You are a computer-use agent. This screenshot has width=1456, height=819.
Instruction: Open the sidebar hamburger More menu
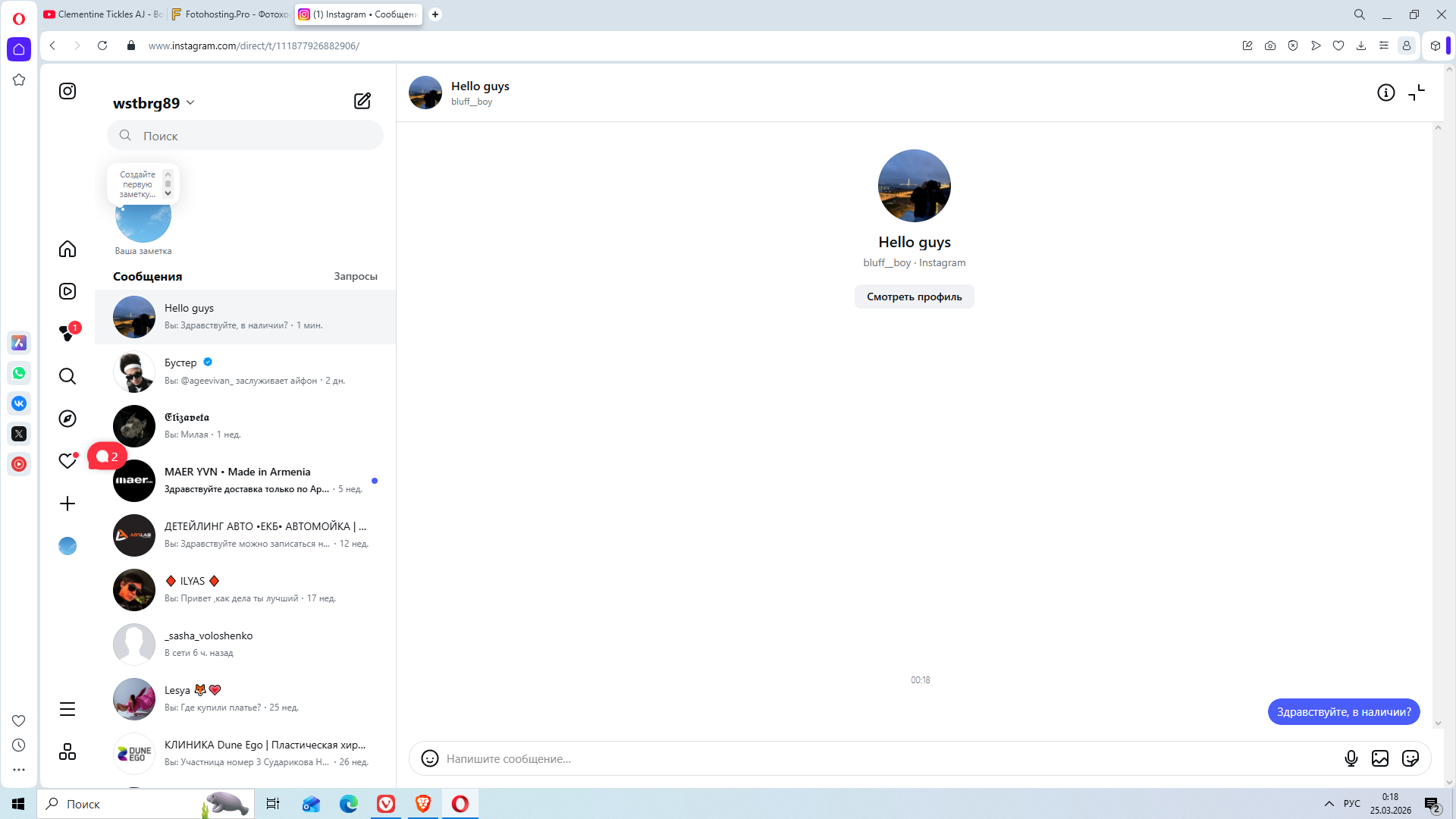point(67,709)
